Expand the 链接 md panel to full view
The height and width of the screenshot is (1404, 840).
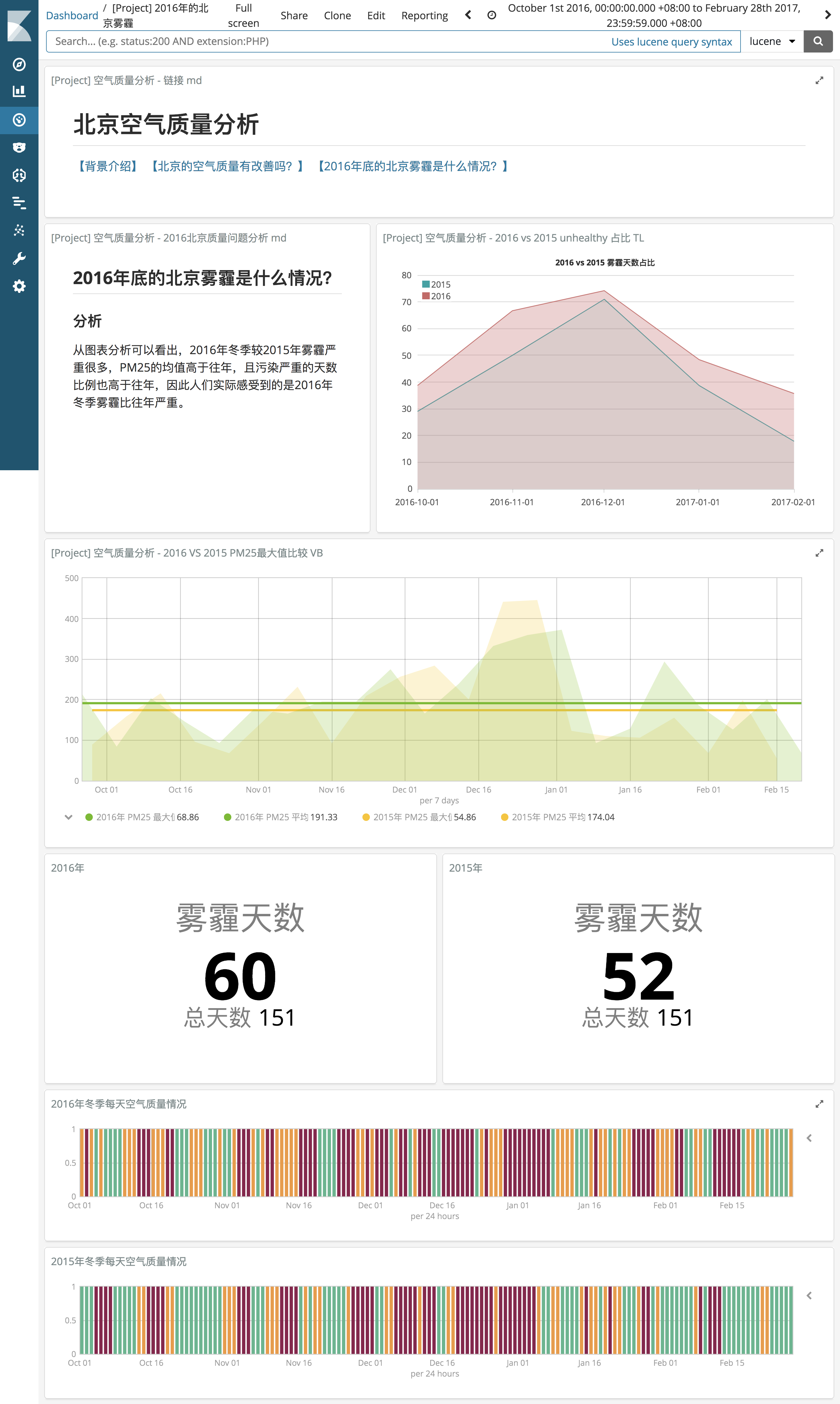pyautogui.click(x=819, y=81)
